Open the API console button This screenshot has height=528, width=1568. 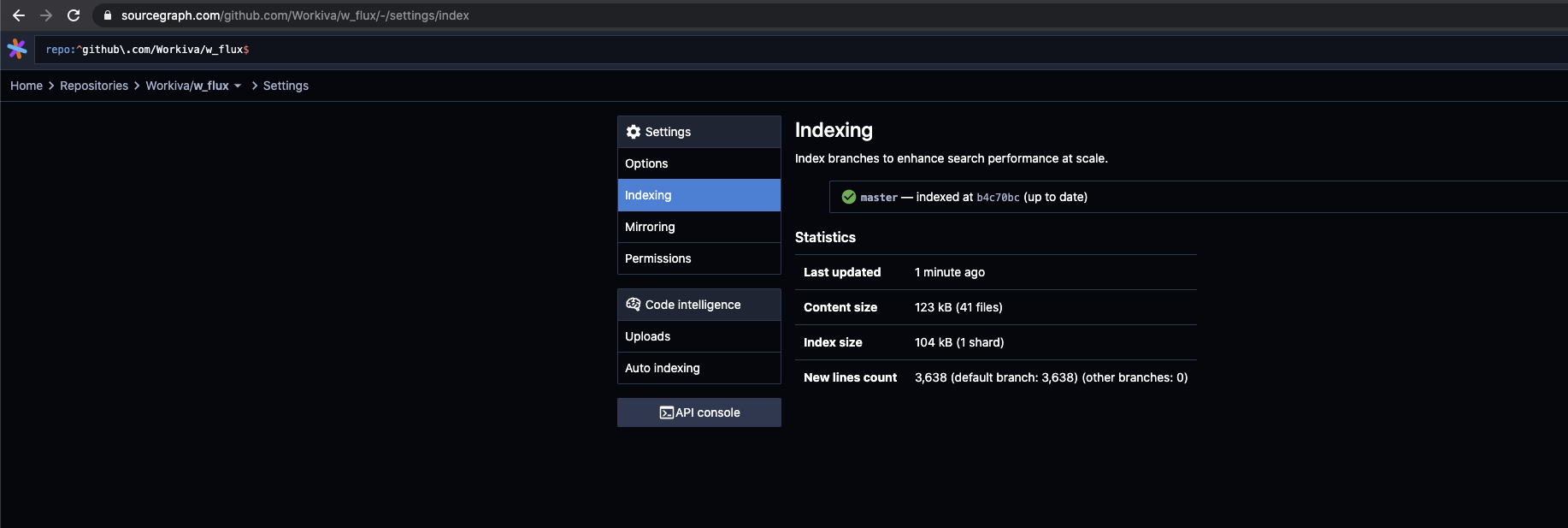click(699, 412)
